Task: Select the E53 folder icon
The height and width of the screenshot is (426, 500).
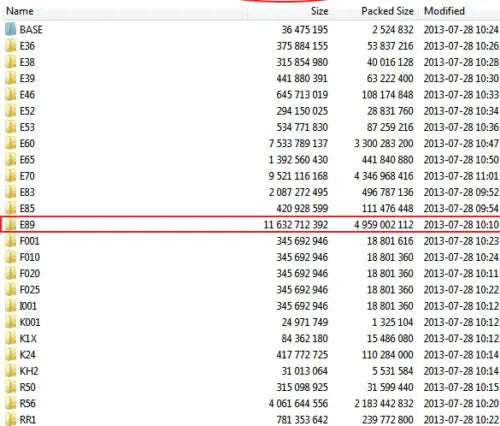Action: (x=10, y=127)
